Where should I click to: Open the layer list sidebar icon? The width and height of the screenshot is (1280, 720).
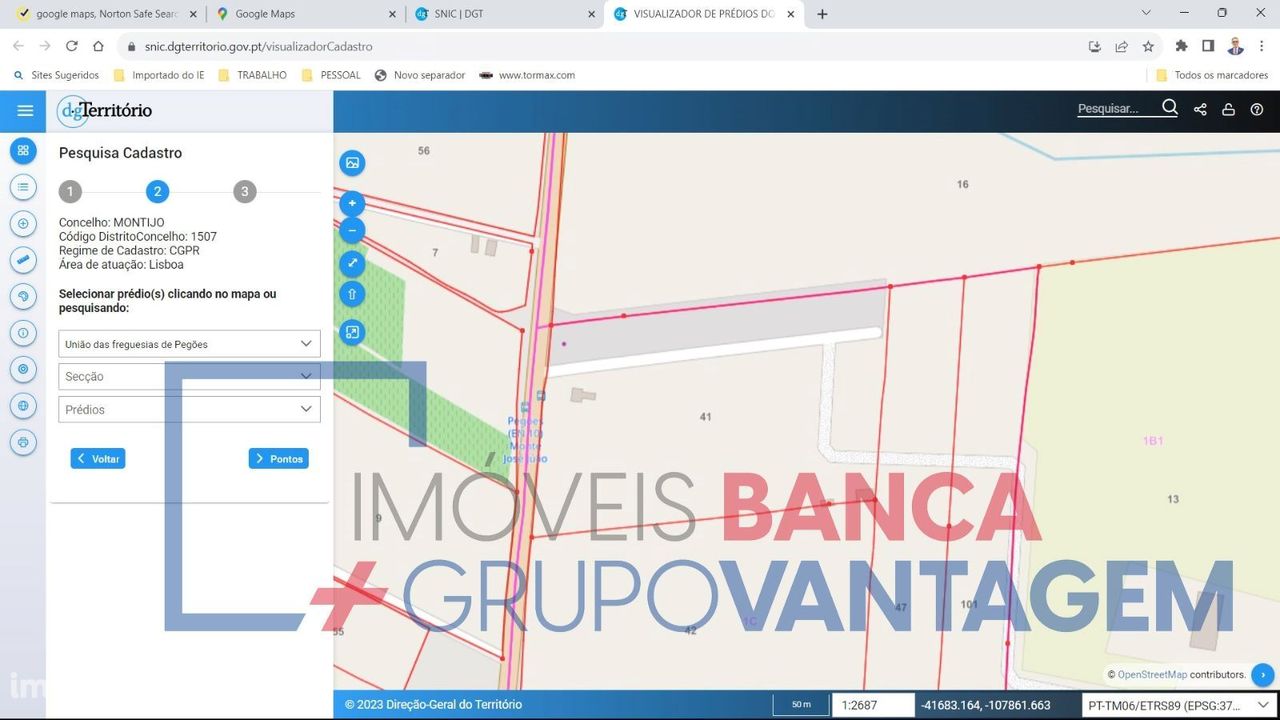23,187
